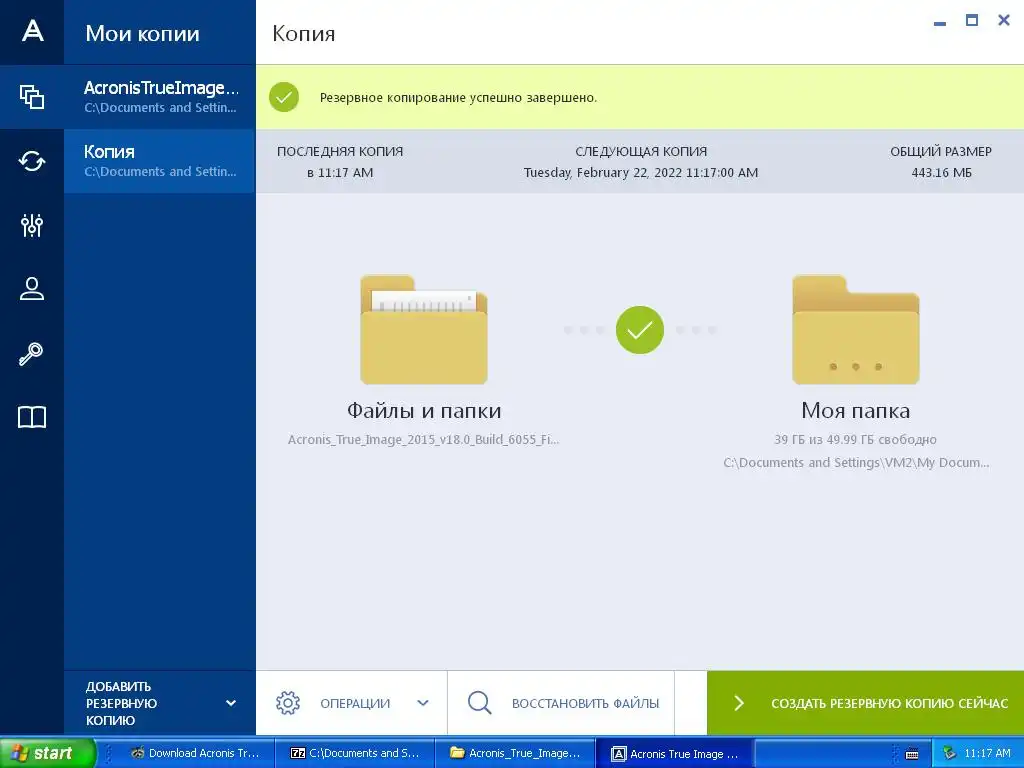
Task: Click the 'Последняя копия' time value
Action: coord(340,173)
